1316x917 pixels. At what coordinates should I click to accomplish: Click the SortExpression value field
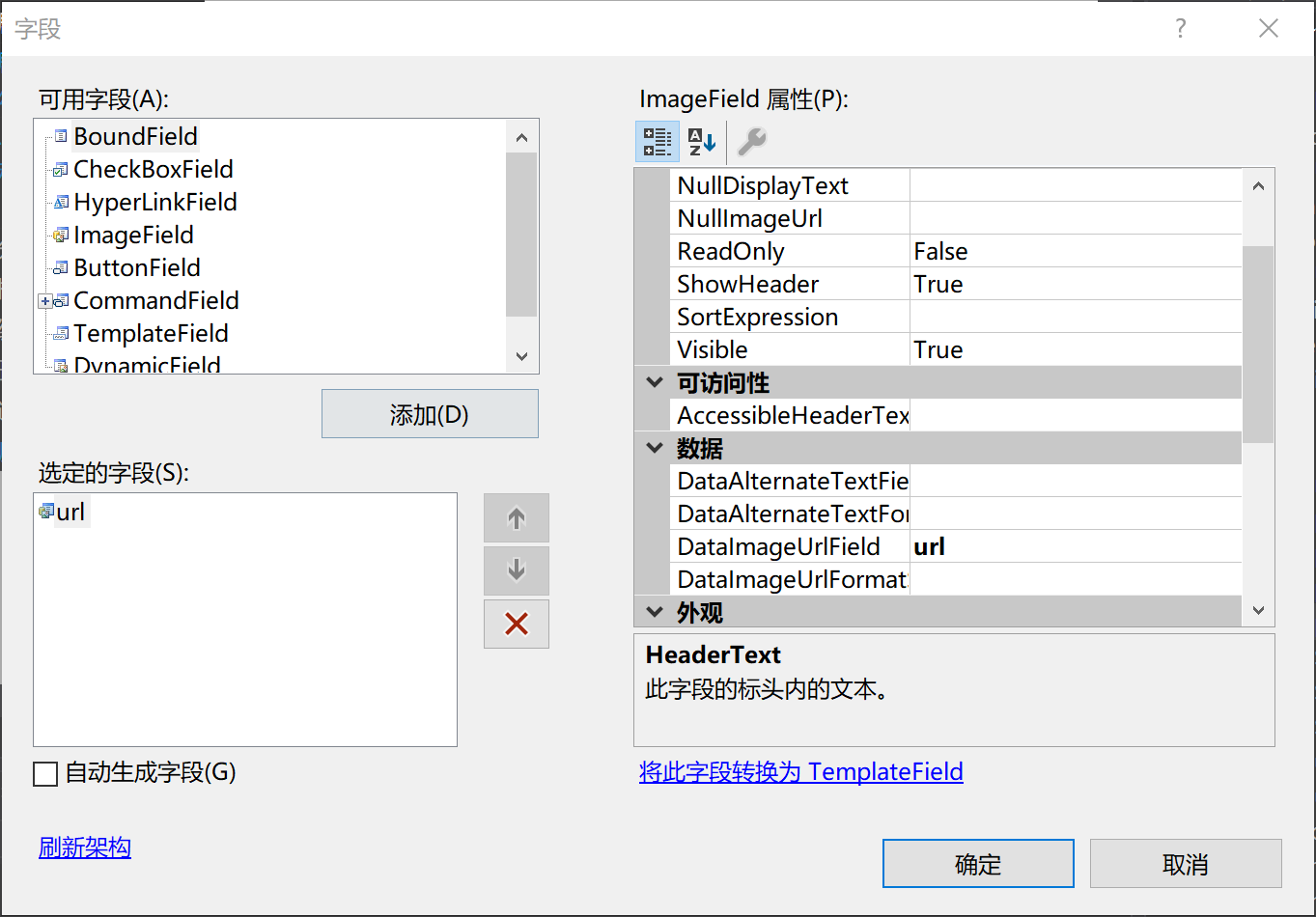[1076, 317]
